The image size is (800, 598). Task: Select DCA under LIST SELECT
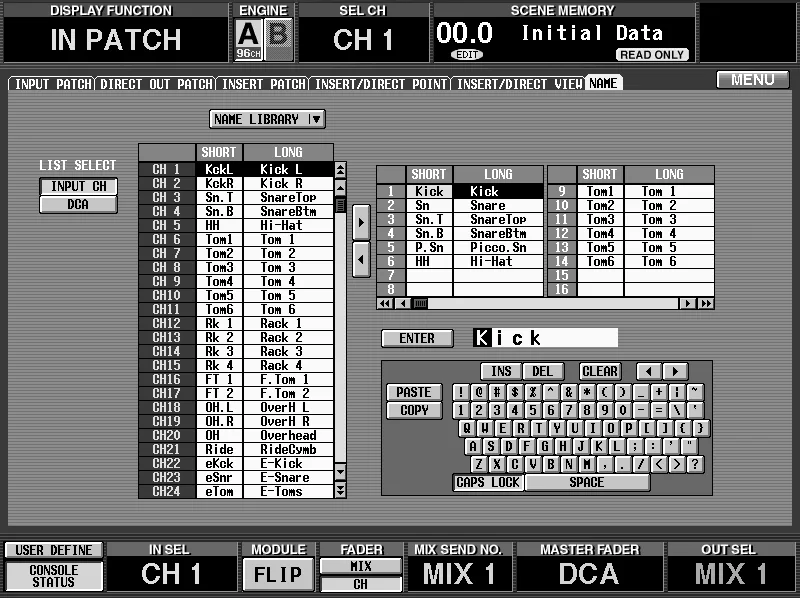79,205
